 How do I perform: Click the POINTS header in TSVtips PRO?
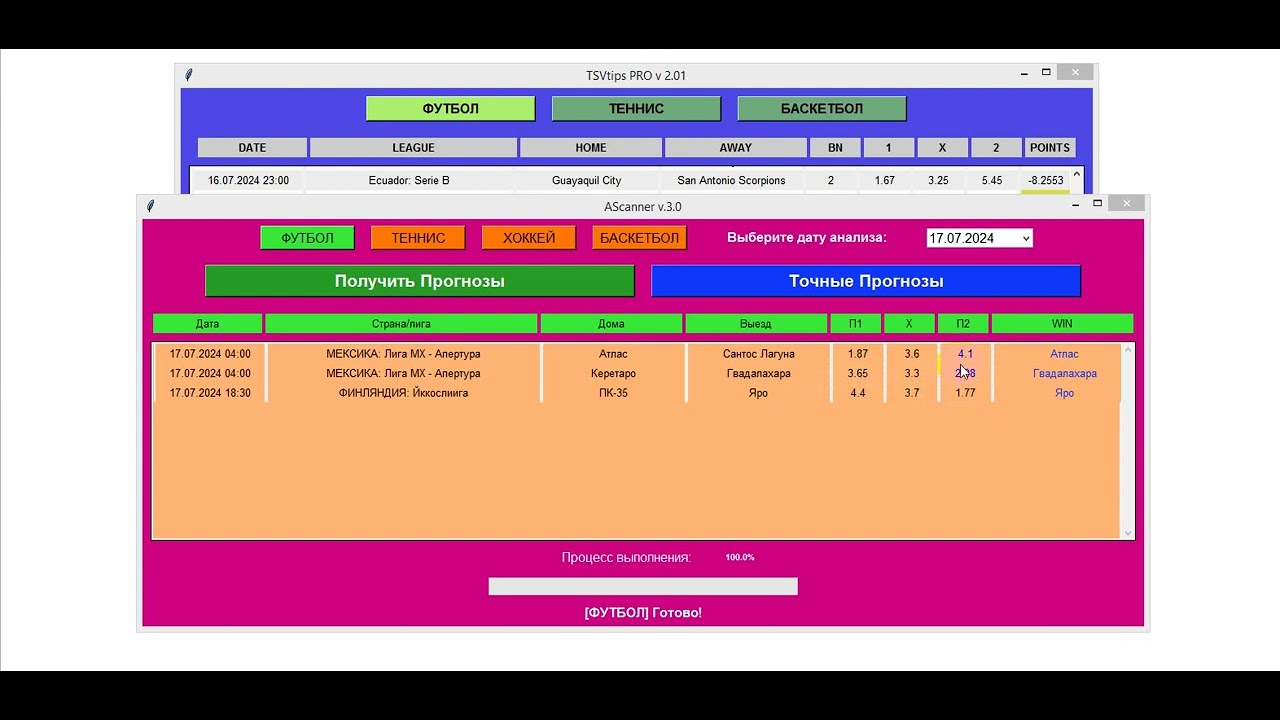point(1049,148)
